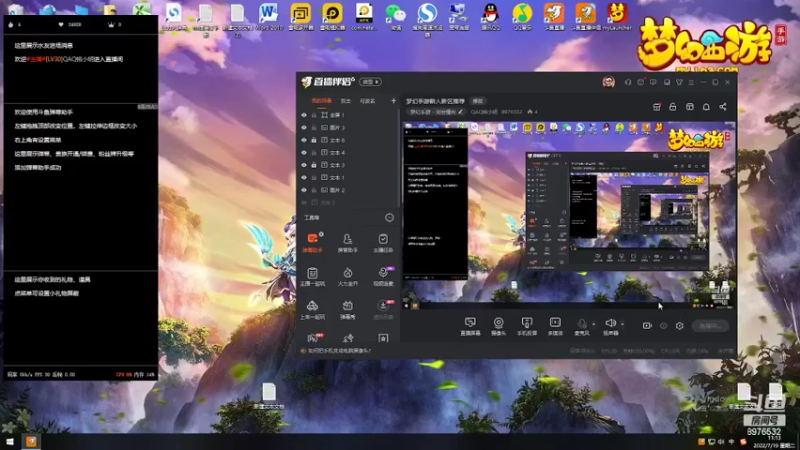Image resolution: width=800 pixels, height=450 pixels.
Task: Add a 多媒体 multimedia source
Action: pos(555,326)
